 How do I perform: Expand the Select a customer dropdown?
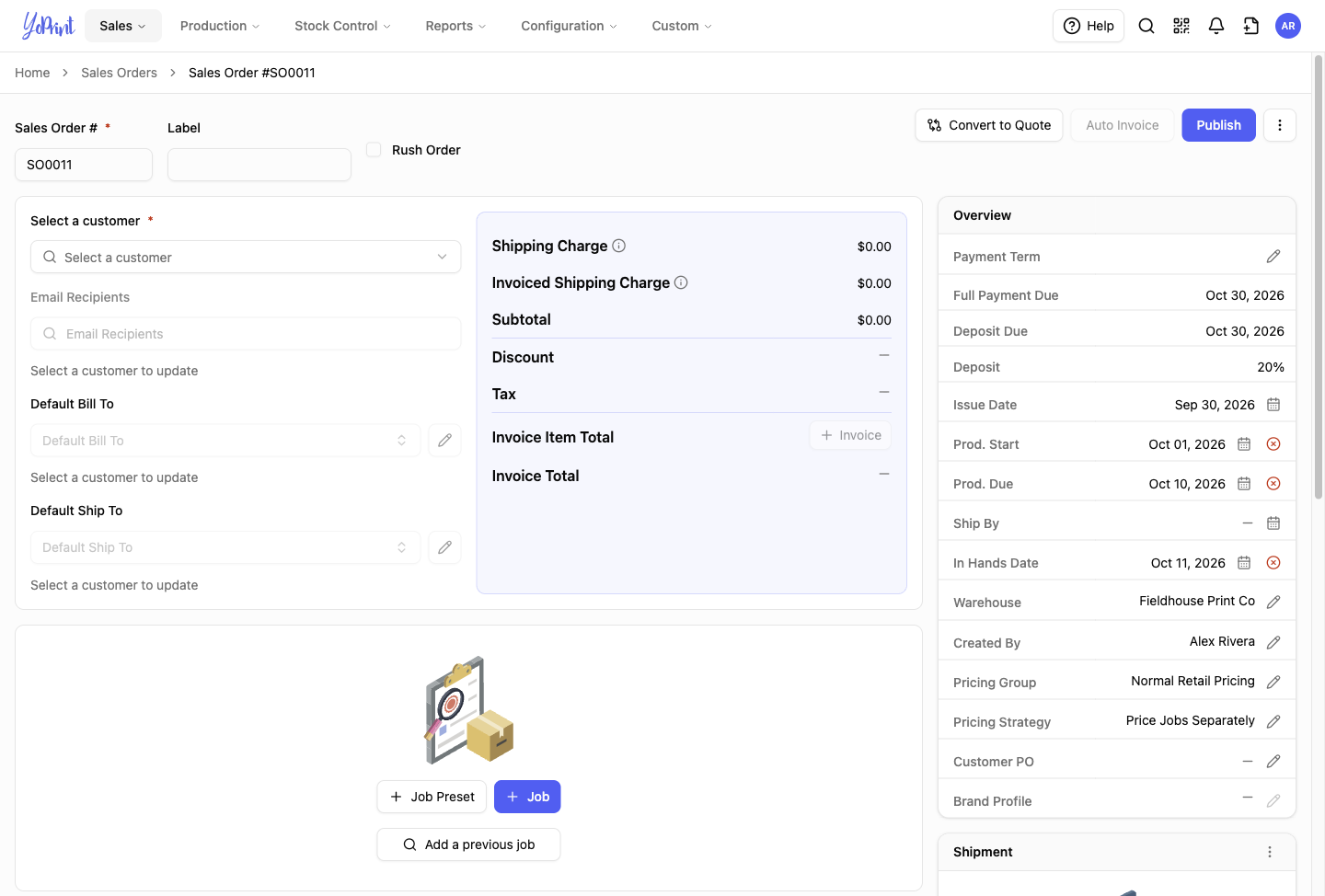(x=246, y=257)
